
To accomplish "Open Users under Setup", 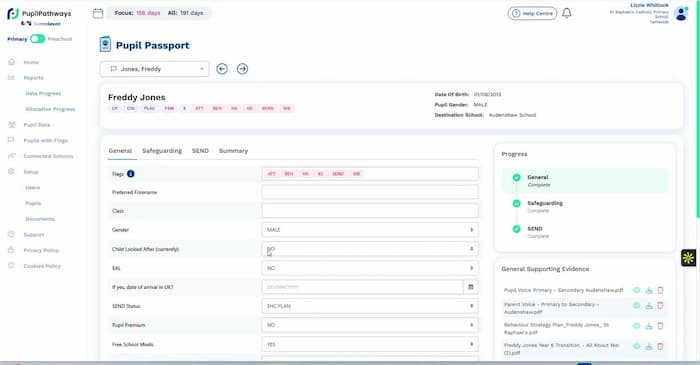I will [33, 187].
